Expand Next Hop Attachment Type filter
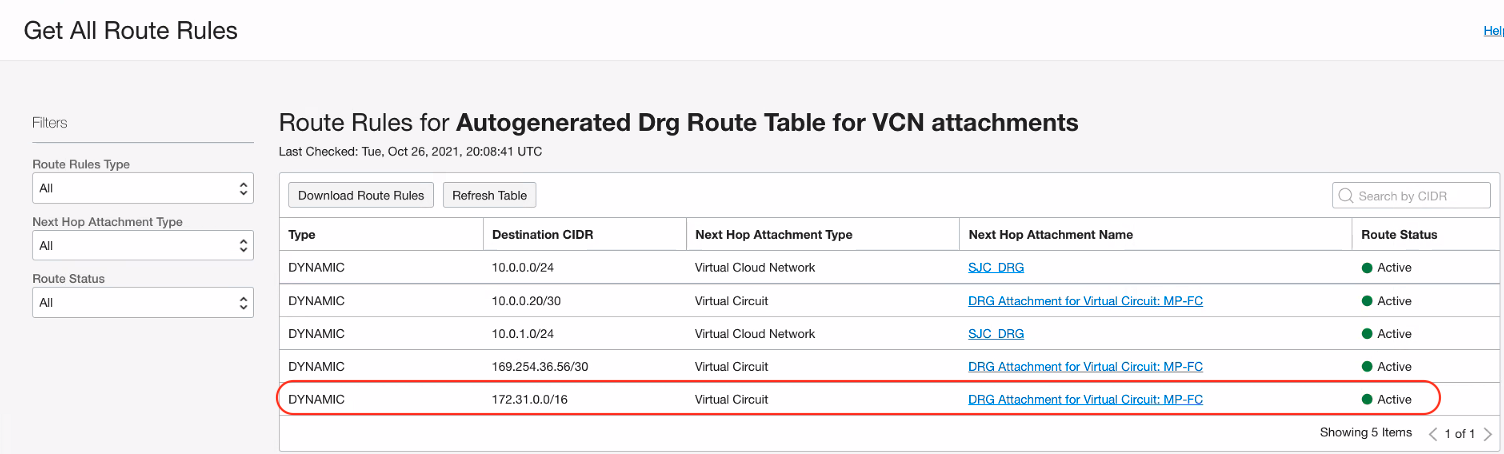1504x454 pixels. 142,245
